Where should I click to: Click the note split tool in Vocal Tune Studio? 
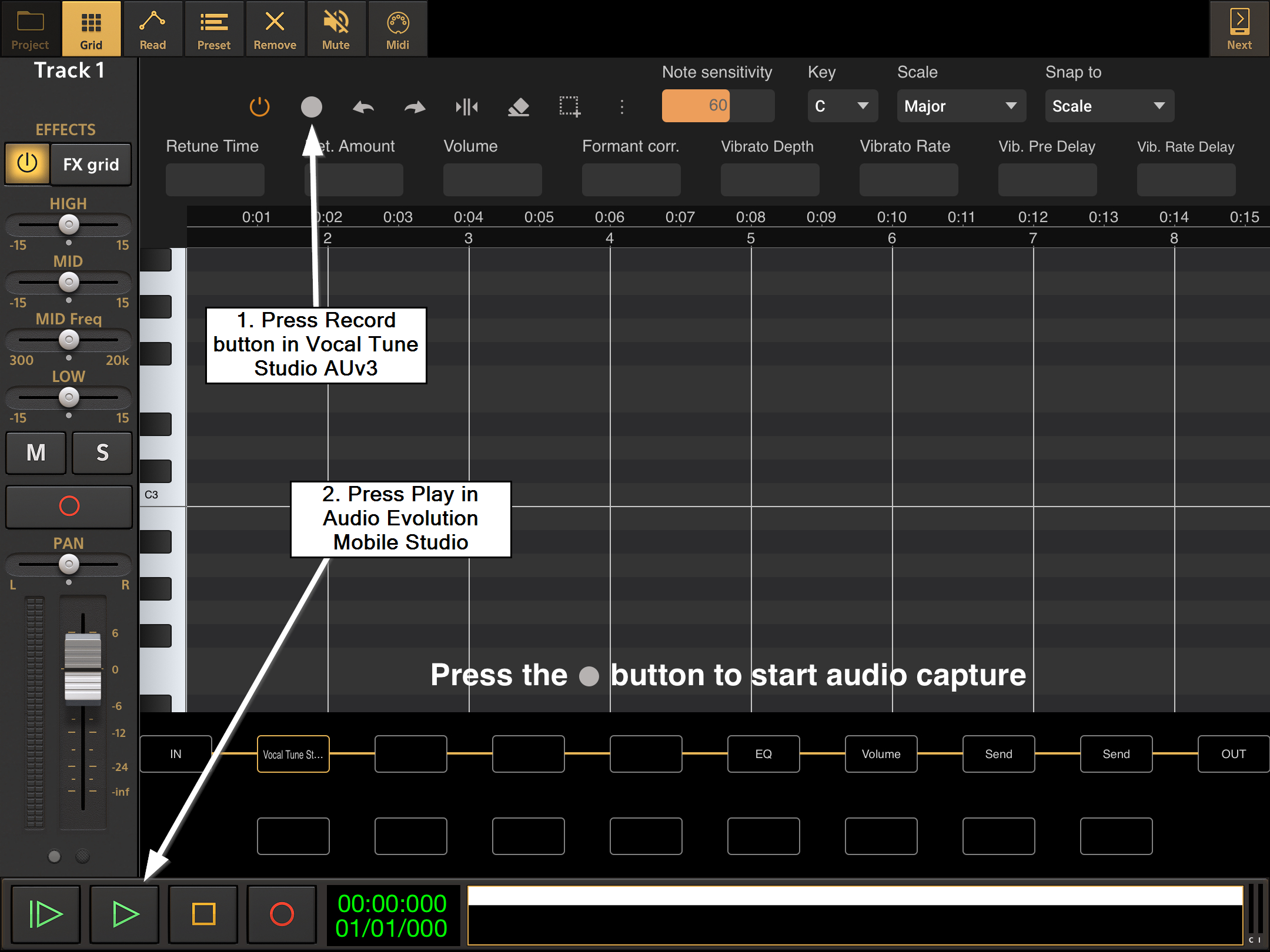click(466, 107)
